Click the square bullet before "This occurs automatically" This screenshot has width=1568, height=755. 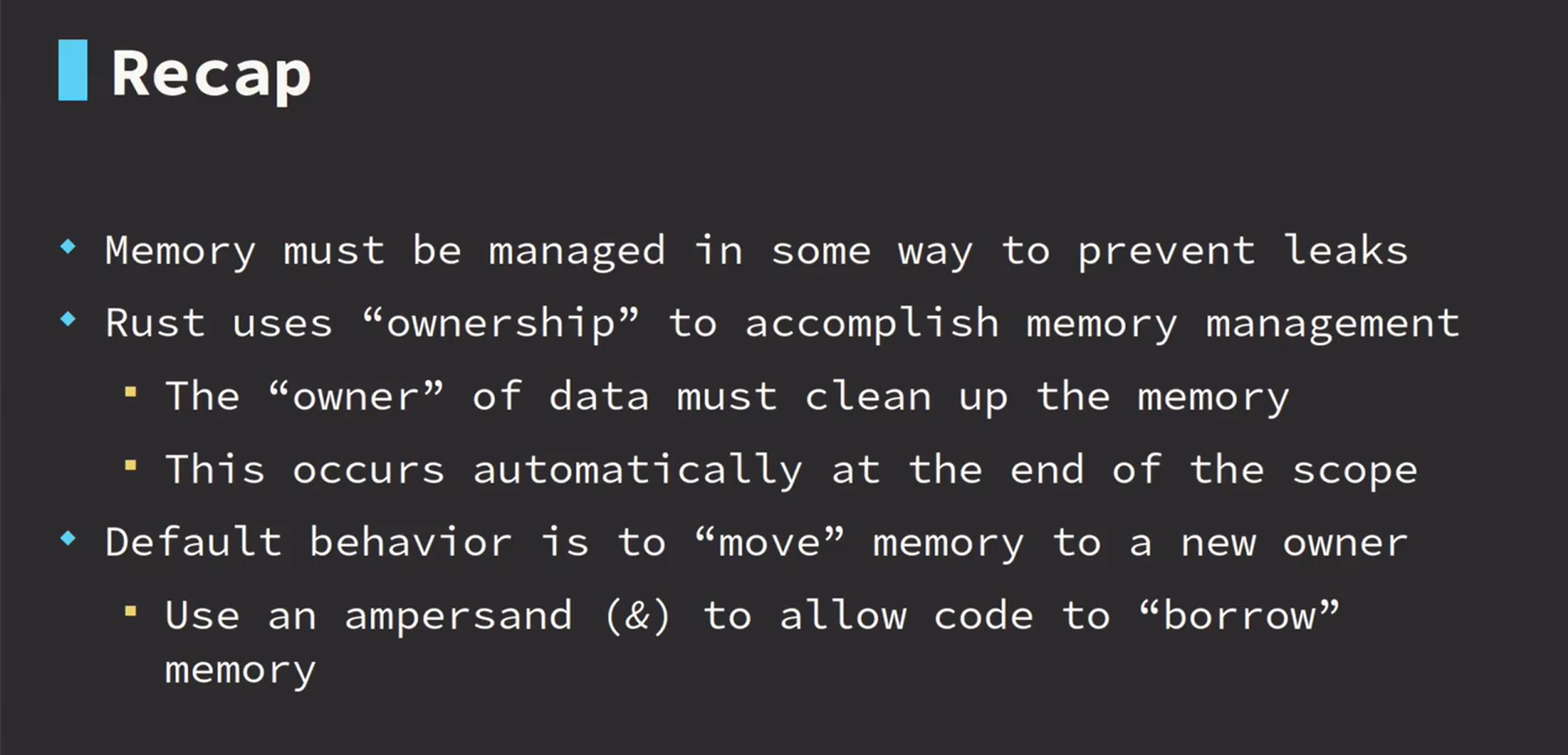130,466
